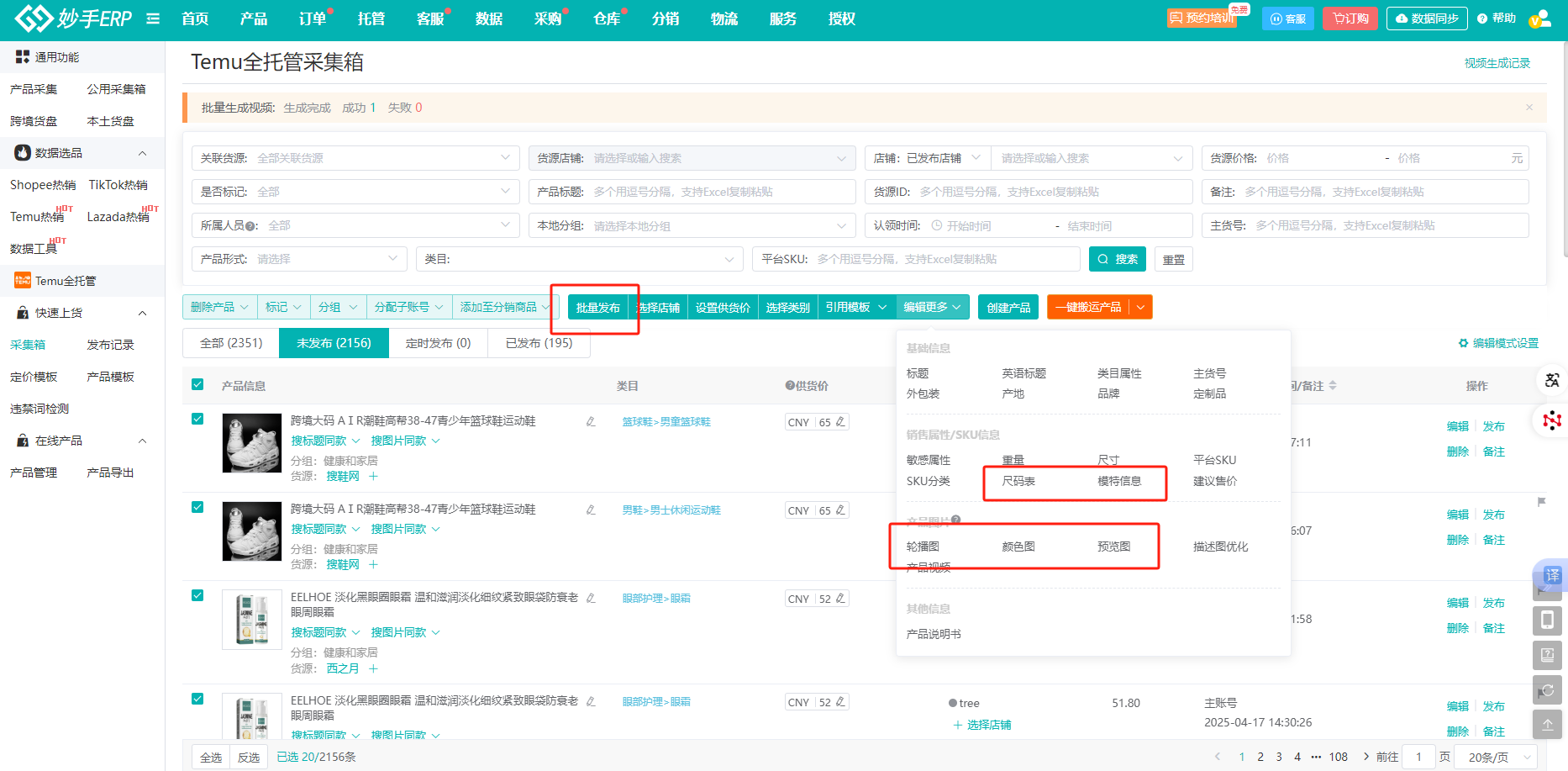Click the 产品标题 input field
Screen dimensions: 1568x771
[x=692, y=192]
